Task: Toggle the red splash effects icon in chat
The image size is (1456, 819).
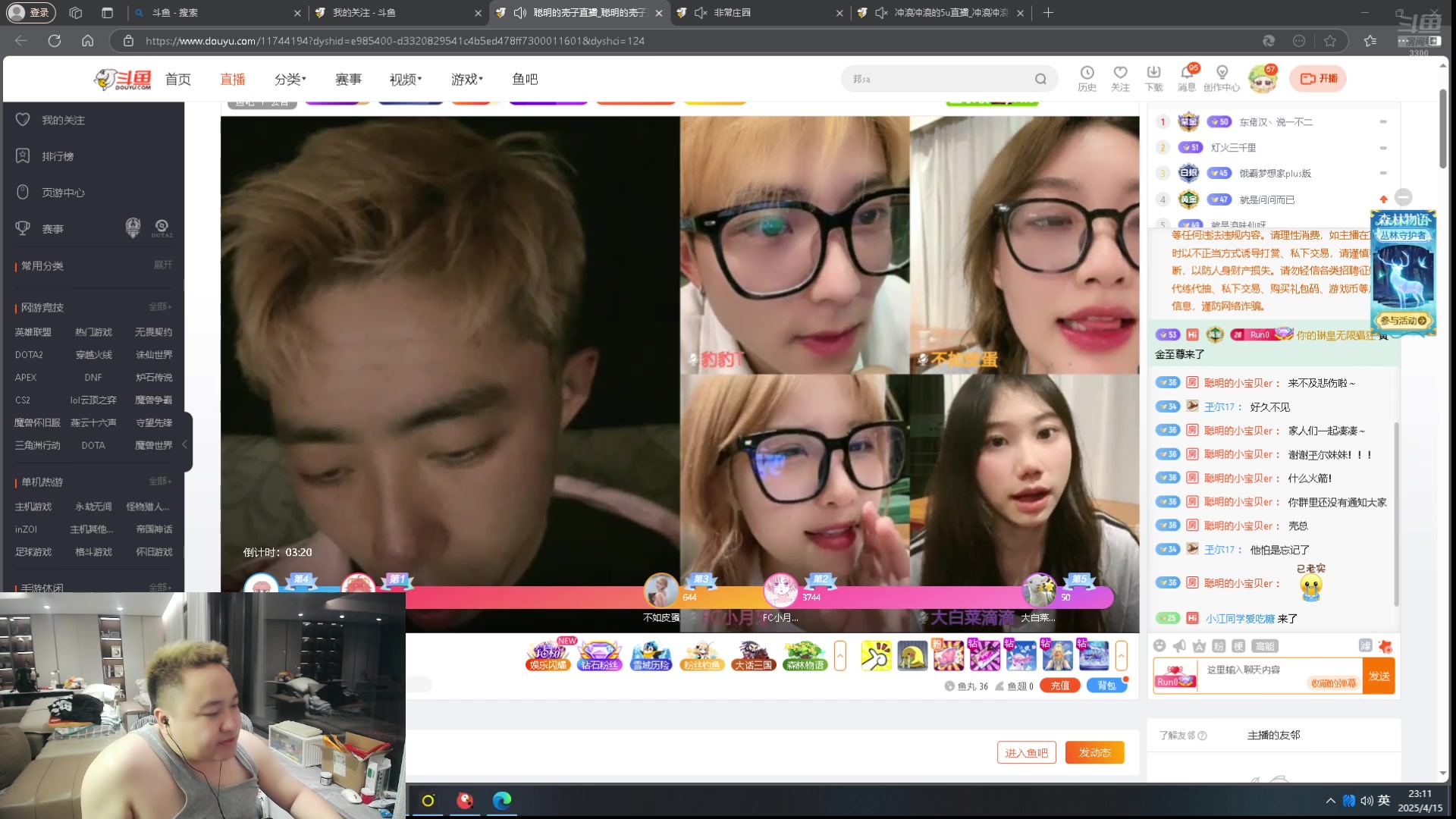Action: [1385, 646]
